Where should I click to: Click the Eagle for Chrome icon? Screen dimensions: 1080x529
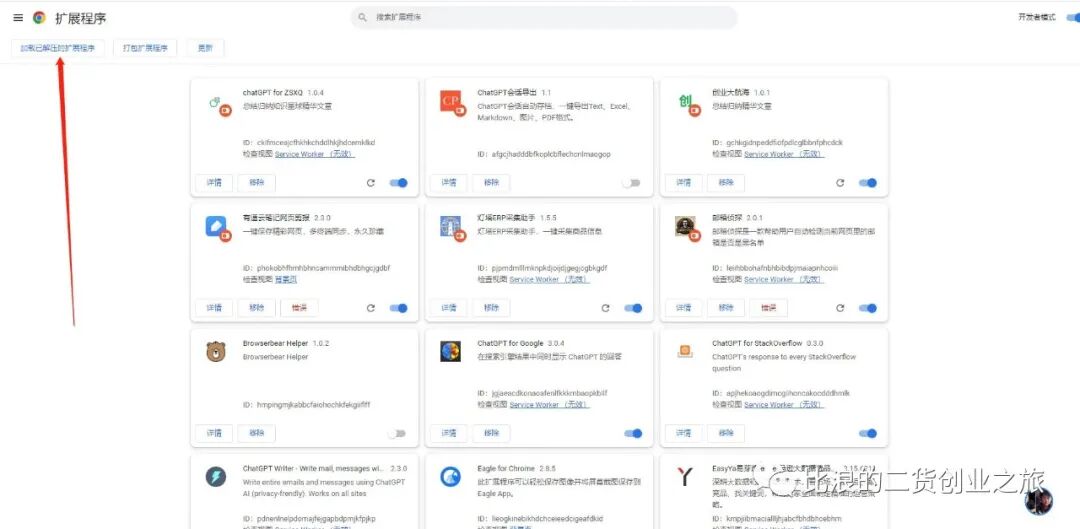click(x=450, y=477)
